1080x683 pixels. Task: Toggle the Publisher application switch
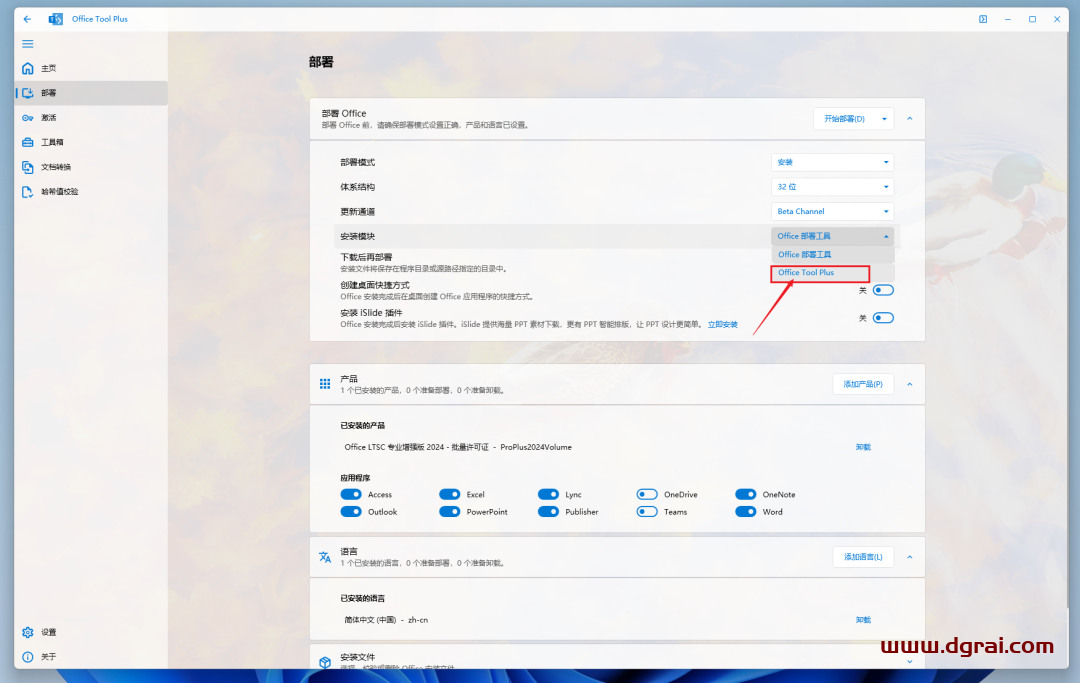point(548,512)
